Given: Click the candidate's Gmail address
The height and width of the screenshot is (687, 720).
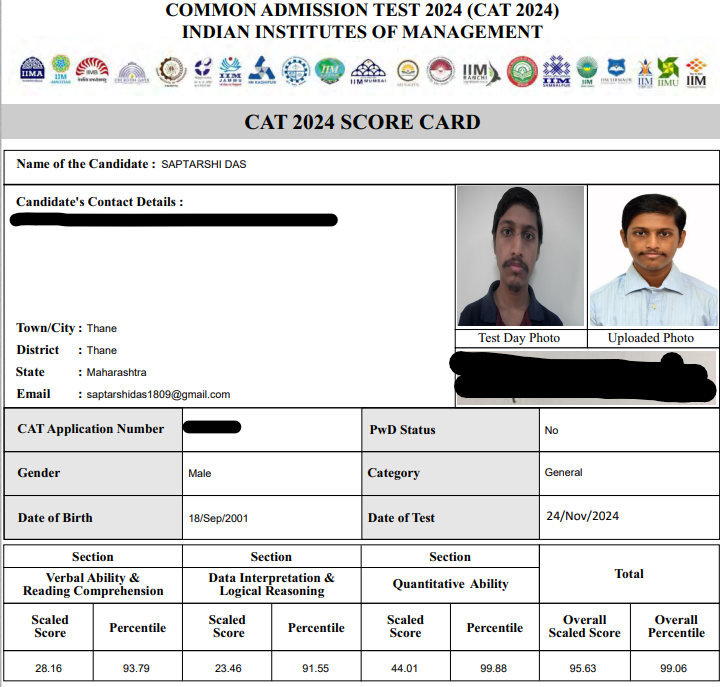Looking at the screenshot, I should [158, 395].
